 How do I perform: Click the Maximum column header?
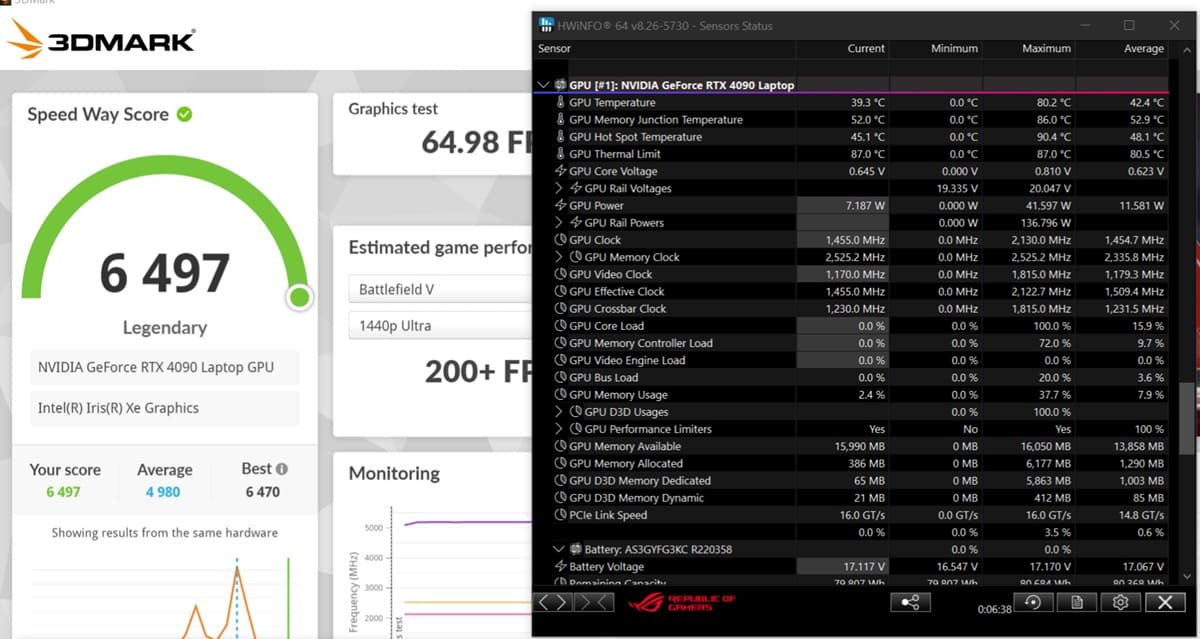1046,48
